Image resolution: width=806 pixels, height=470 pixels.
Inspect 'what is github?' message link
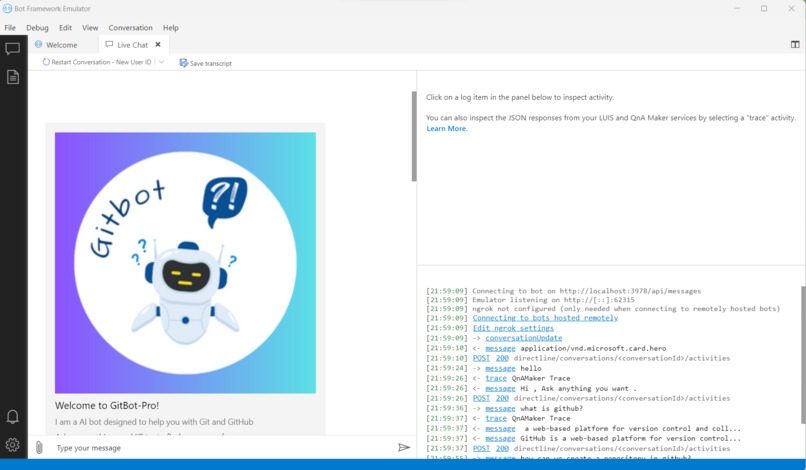[500, 408]
